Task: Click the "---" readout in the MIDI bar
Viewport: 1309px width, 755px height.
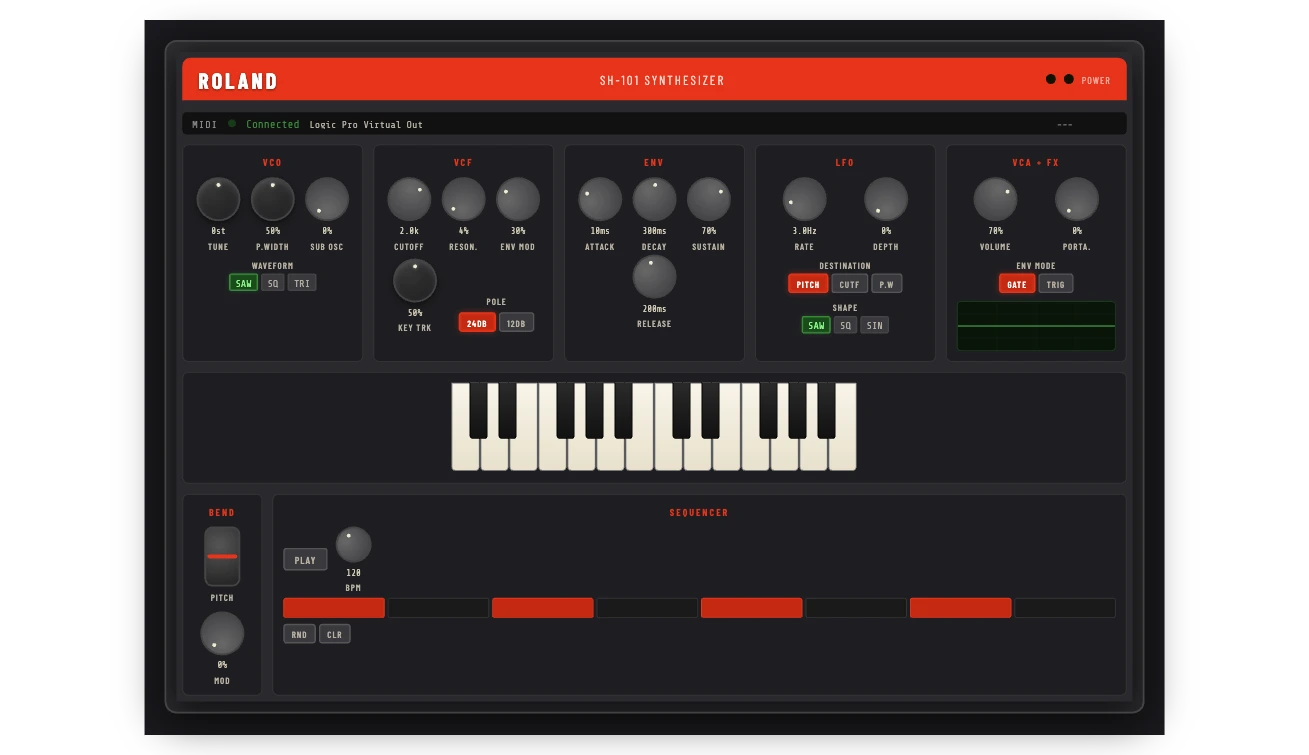Action: click(1065, 124)
